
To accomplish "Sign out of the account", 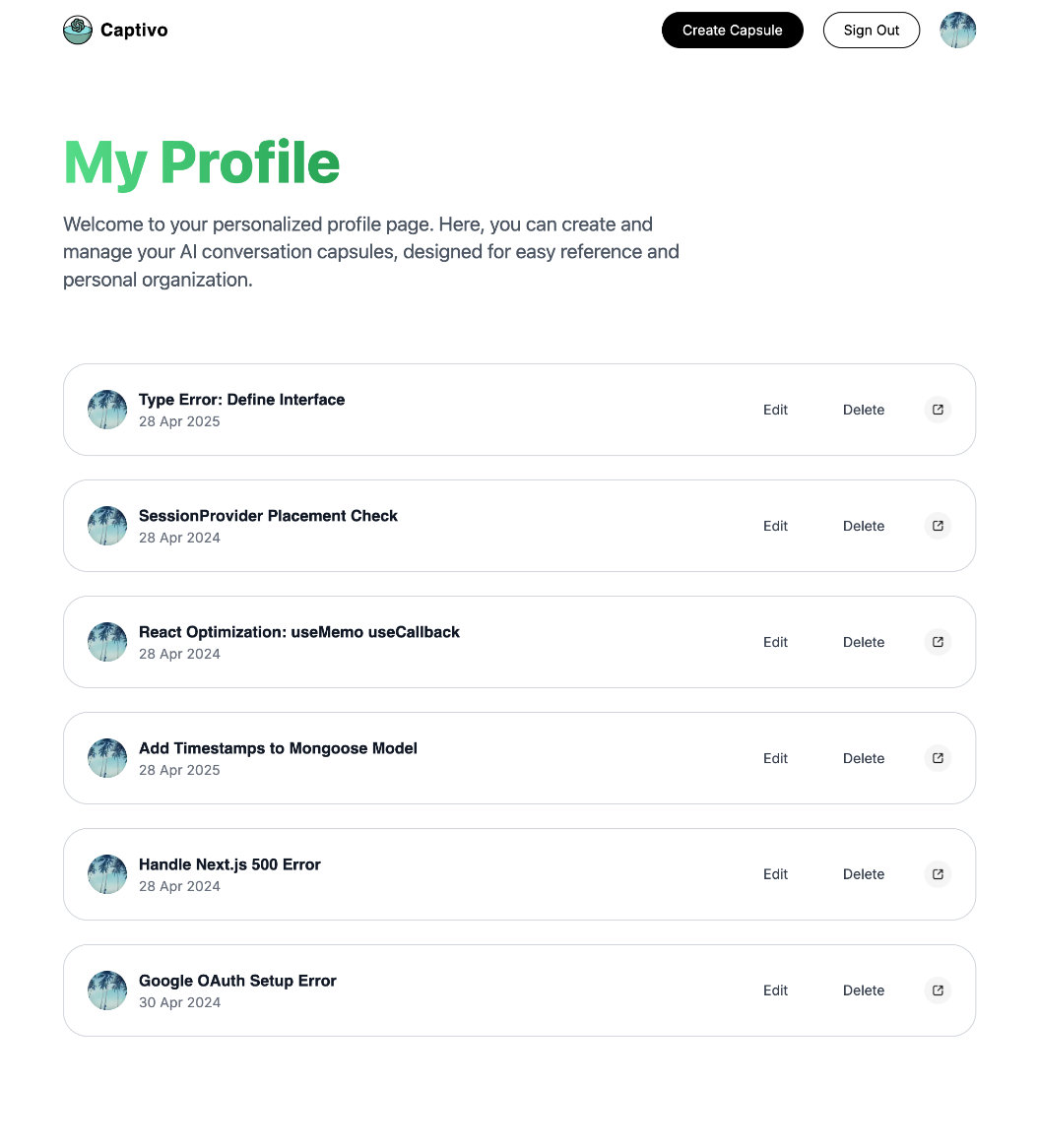I will coord(872,30).
